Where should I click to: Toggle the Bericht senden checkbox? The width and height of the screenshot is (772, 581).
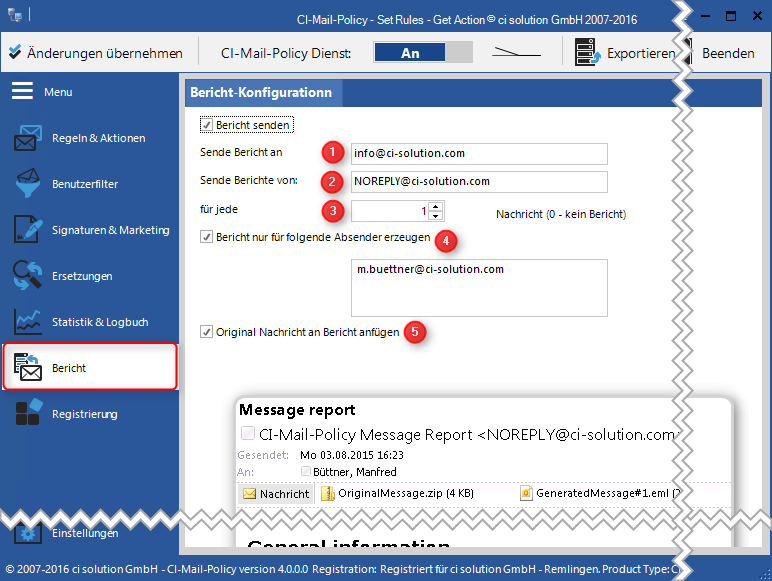[207, 126]
